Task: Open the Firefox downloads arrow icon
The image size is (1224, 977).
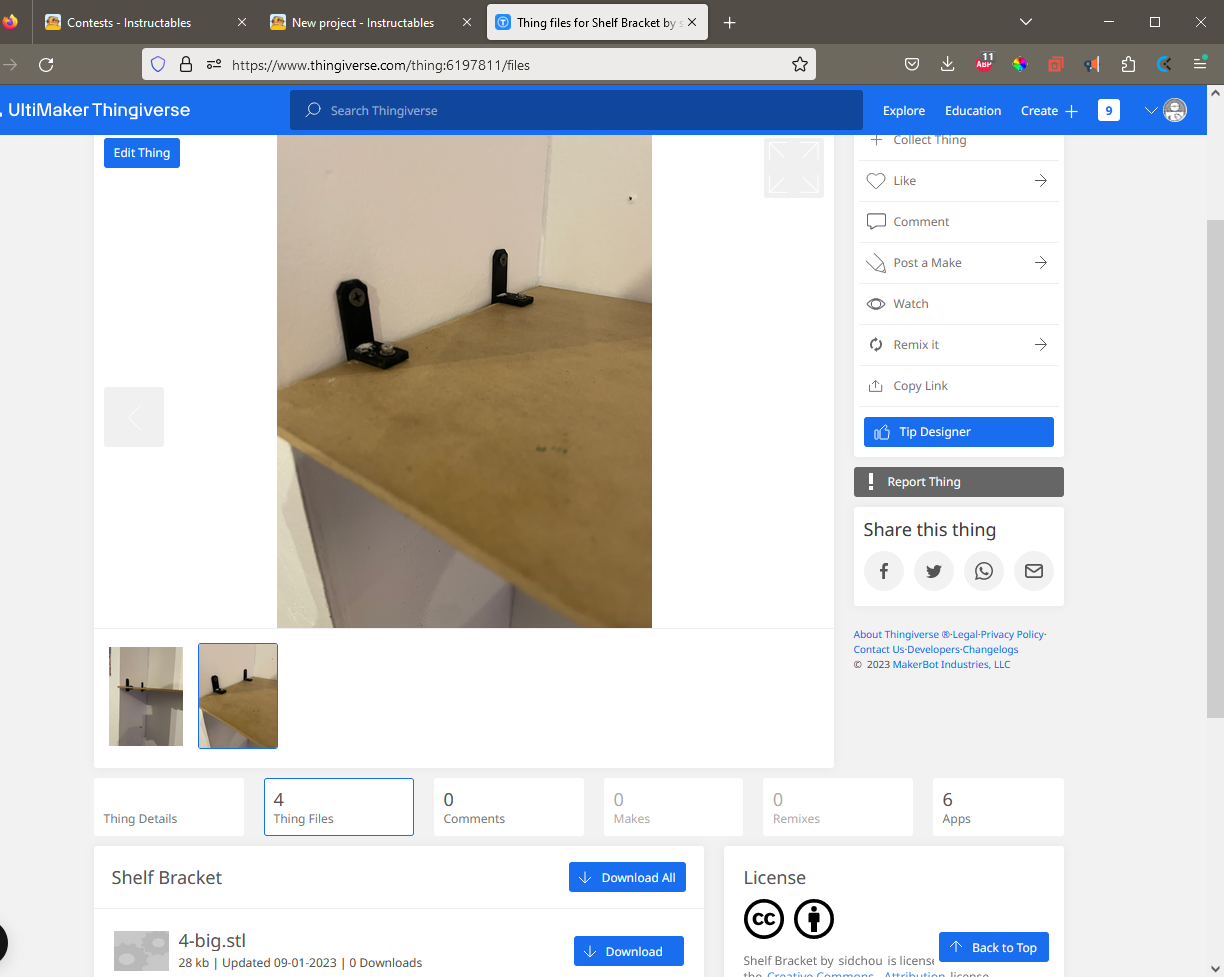Action: click(x=948, y=64)
